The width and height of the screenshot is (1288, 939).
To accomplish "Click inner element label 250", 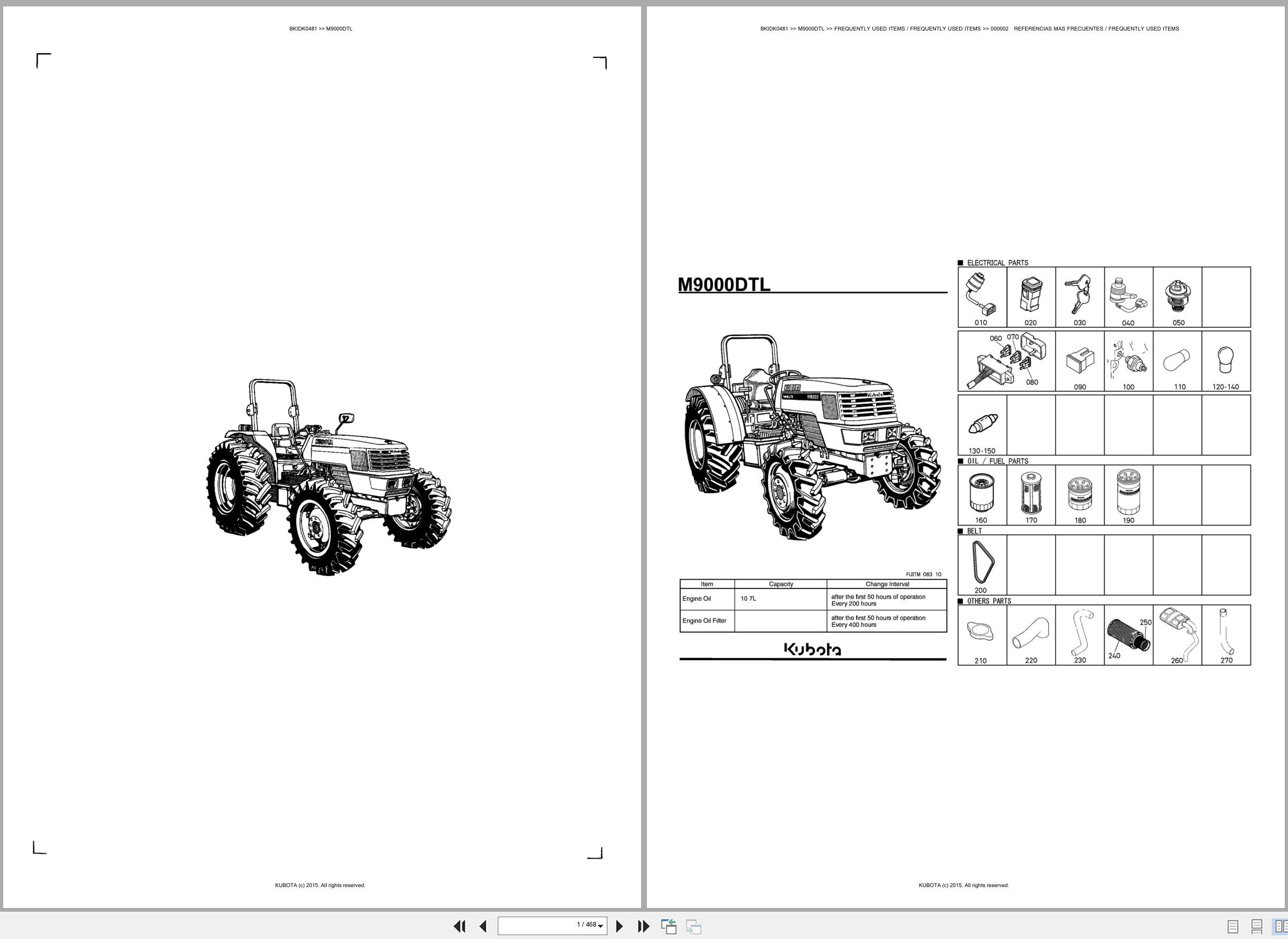I will [1145, 622].
